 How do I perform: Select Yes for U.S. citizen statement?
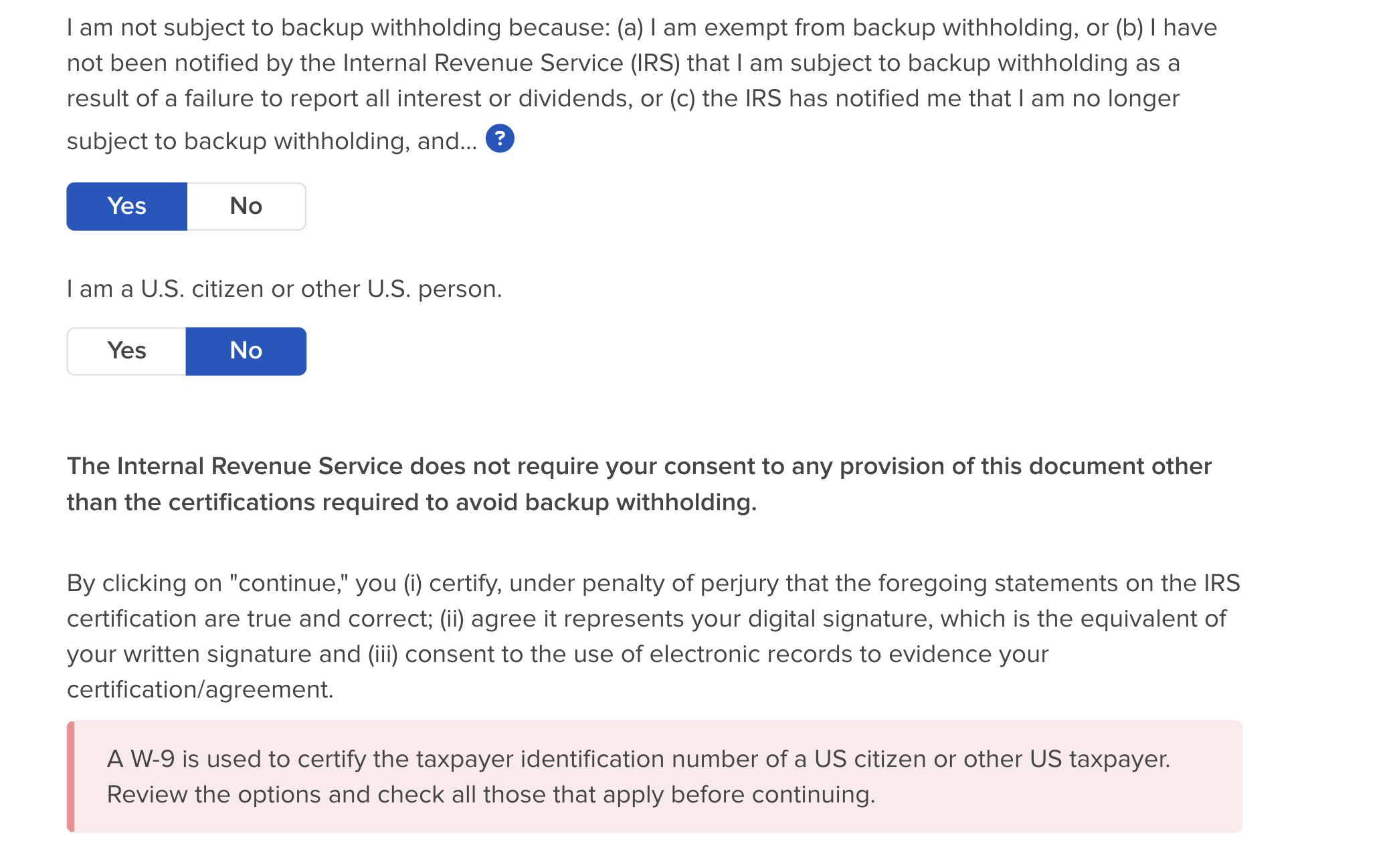tap(126, 351)
